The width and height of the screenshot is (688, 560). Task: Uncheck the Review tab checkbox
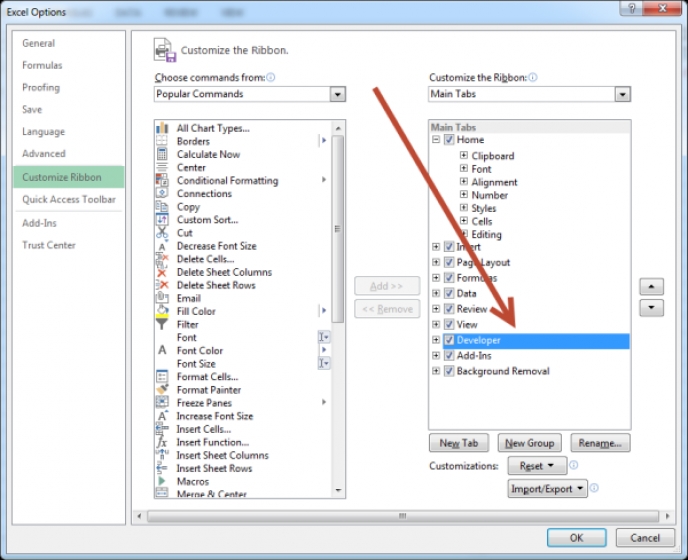click(449, 309)
